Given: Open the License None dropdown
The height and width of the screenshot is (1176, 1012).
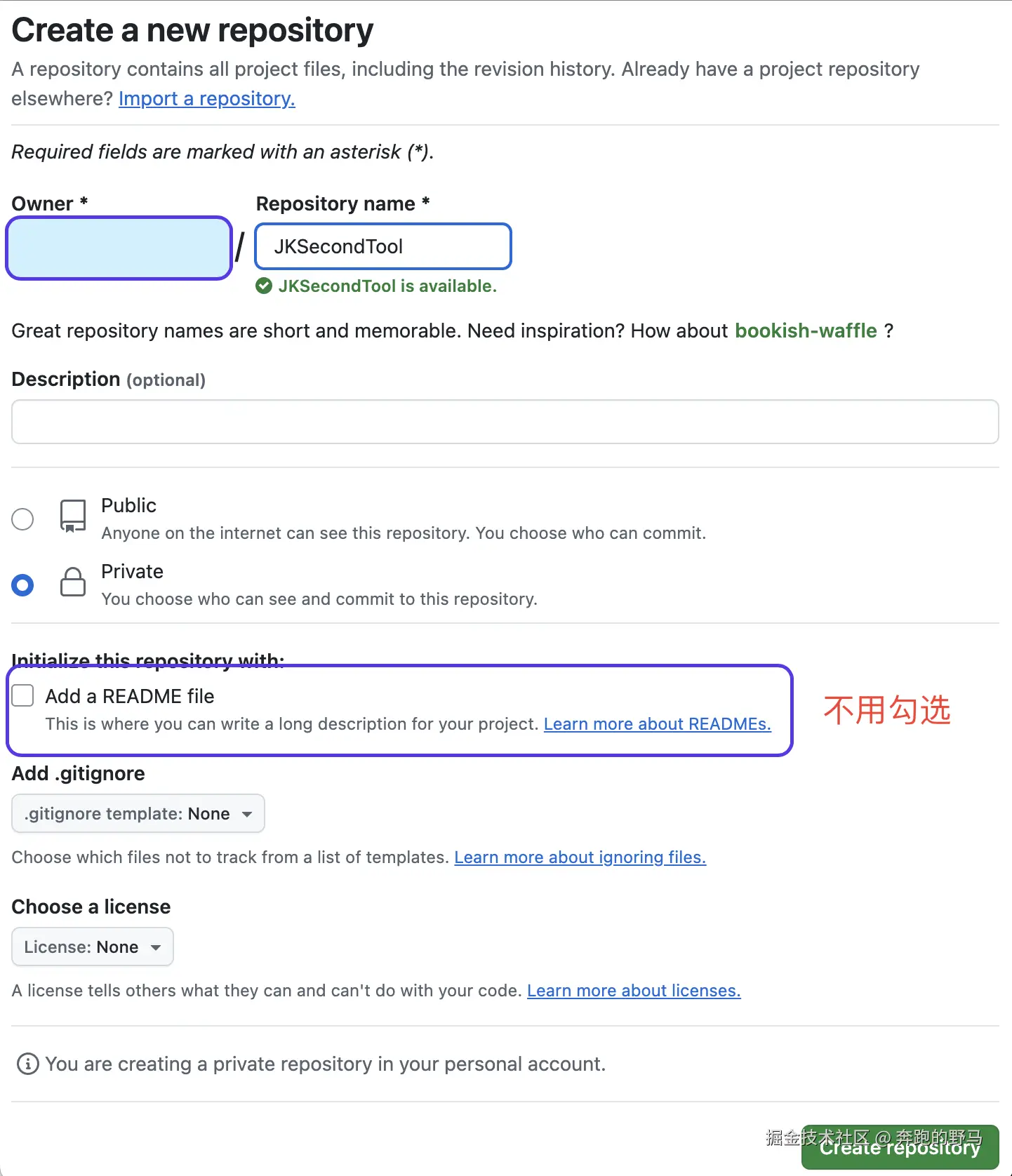Looking at the screenshot, I should 93,947.
